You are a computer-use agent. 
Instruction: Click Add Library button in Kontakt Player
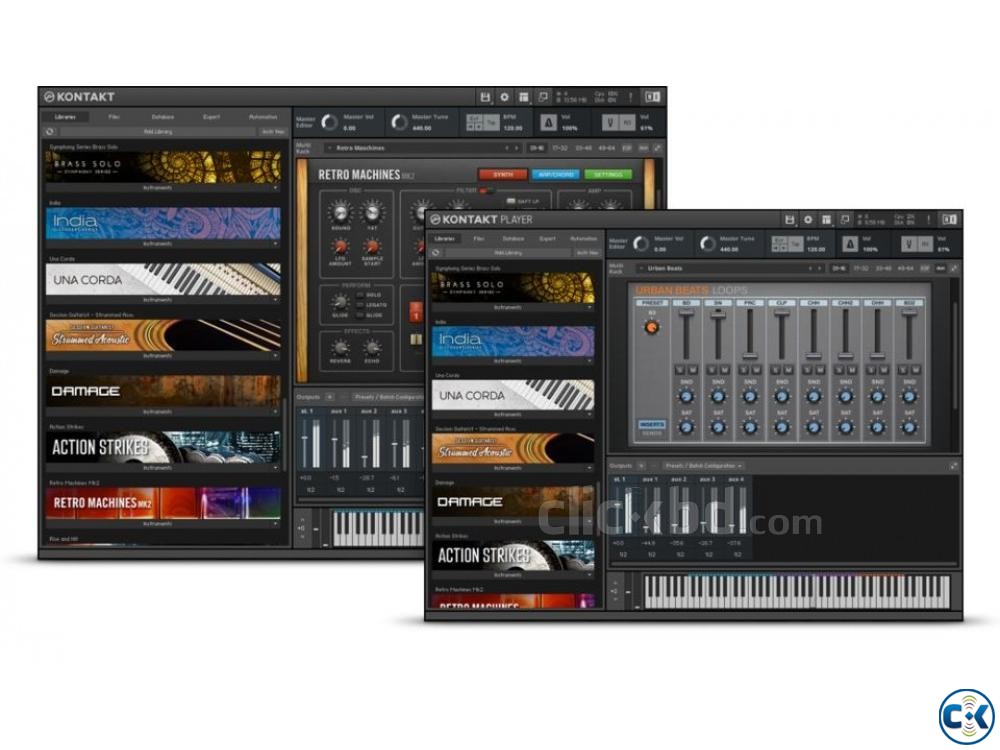508,253
